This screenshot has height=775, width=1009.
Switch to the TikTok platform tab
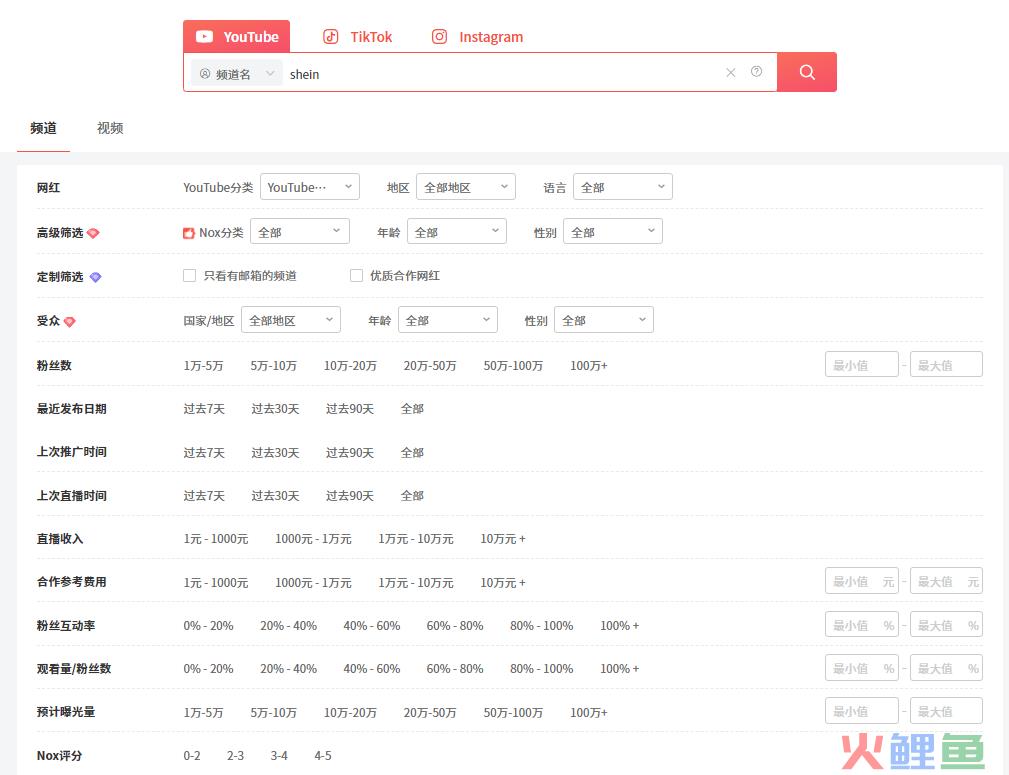click(x=357, y=37)
